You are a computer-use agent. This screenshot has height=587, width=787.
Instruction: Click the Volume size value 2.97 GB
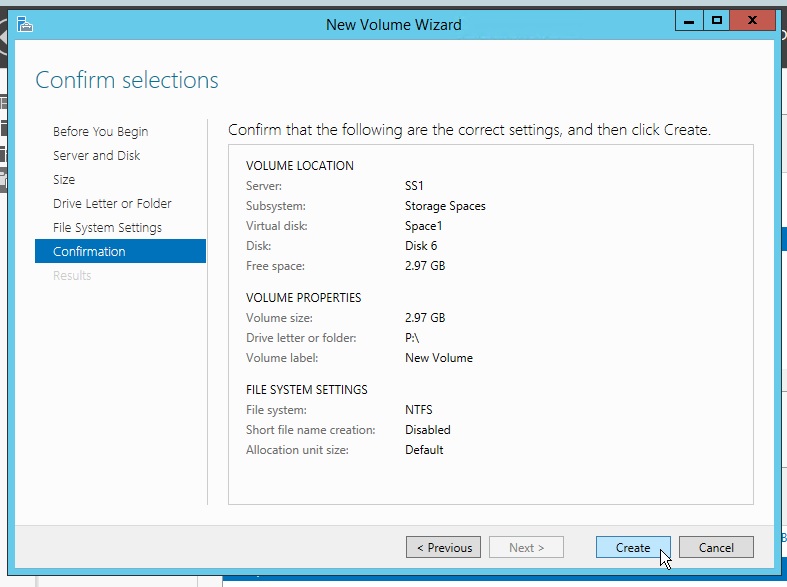pos(425,318)
